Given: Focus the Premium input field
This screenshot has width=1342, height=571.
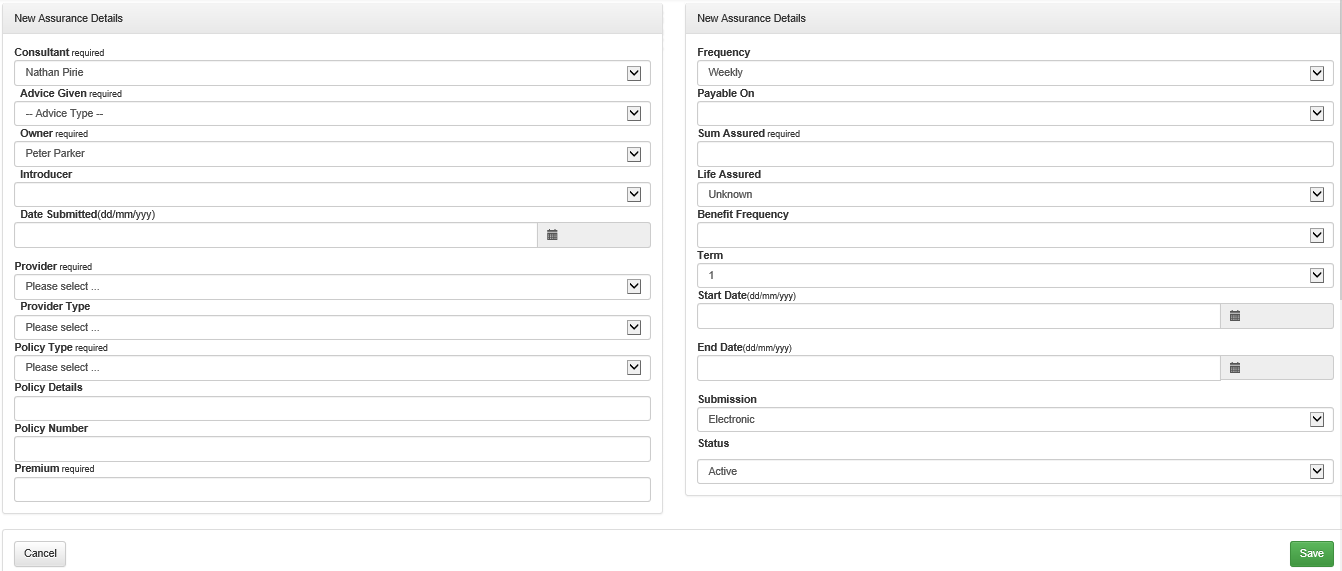Looking at the screenshot, I should [x=332, y=490].
